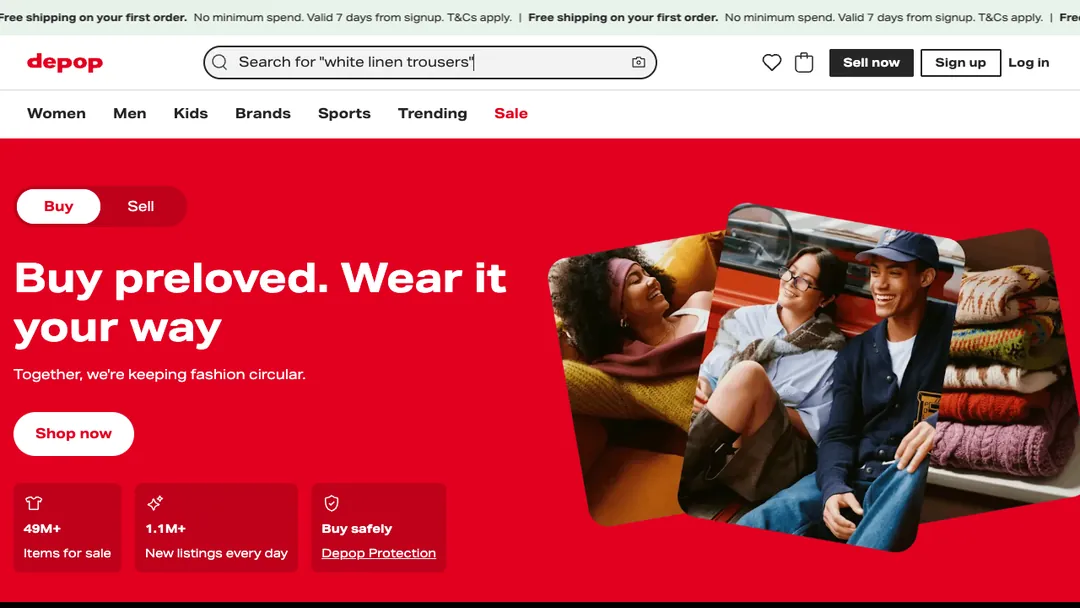Screen dimensions: 1080x608
Task: Open the Men menu
Action: pyautogui.click(x=129, y=114)
